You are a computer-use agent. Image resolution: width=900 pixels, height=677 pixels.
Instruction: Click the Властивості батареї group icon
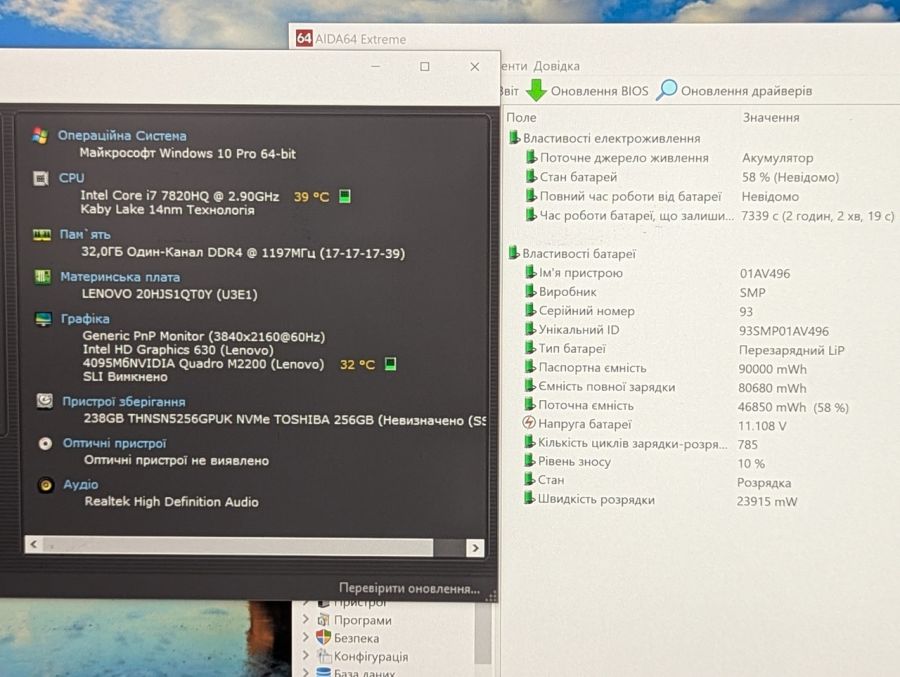(514, 253)
